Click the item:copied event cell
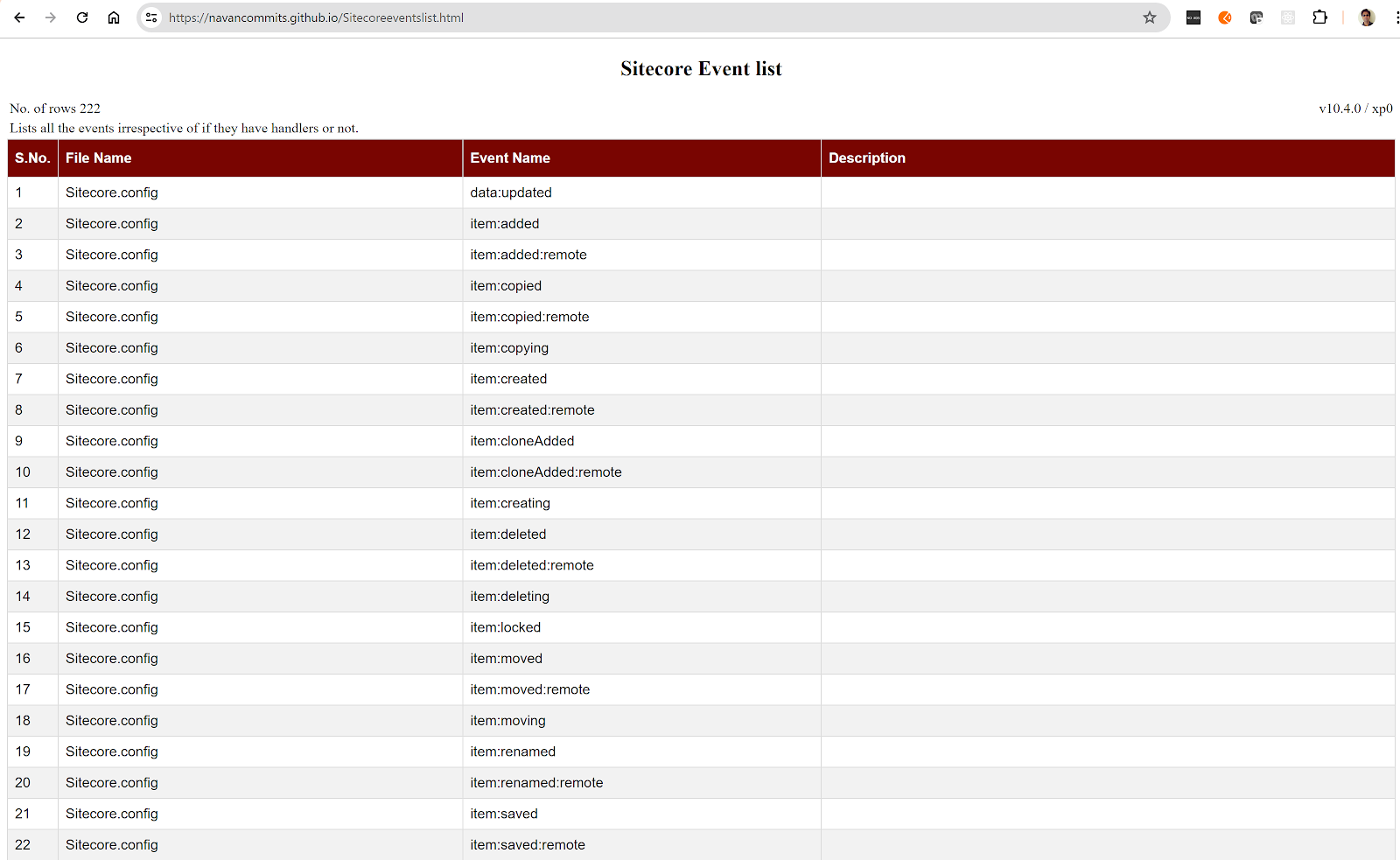 click(x=642, y=286)
